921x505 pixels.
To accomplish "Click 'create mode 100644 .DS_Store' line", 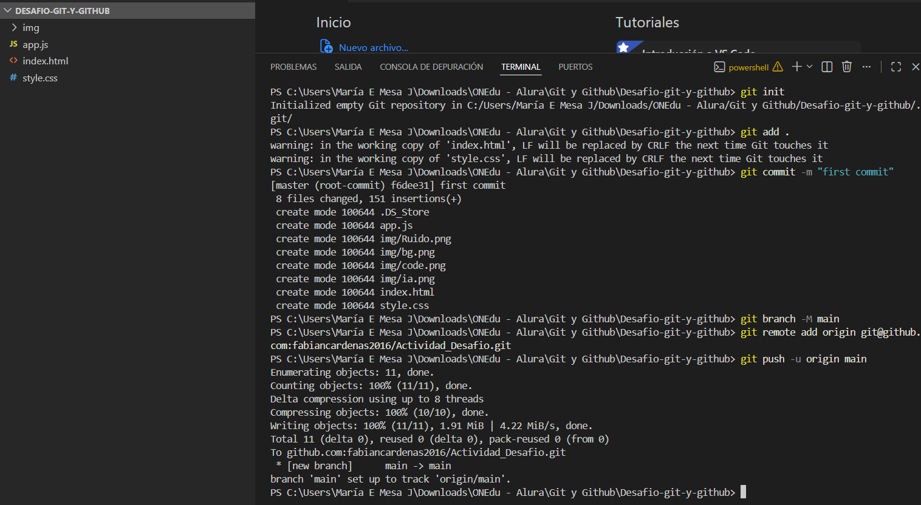I will pyautogui.click(x=352, y=212).
